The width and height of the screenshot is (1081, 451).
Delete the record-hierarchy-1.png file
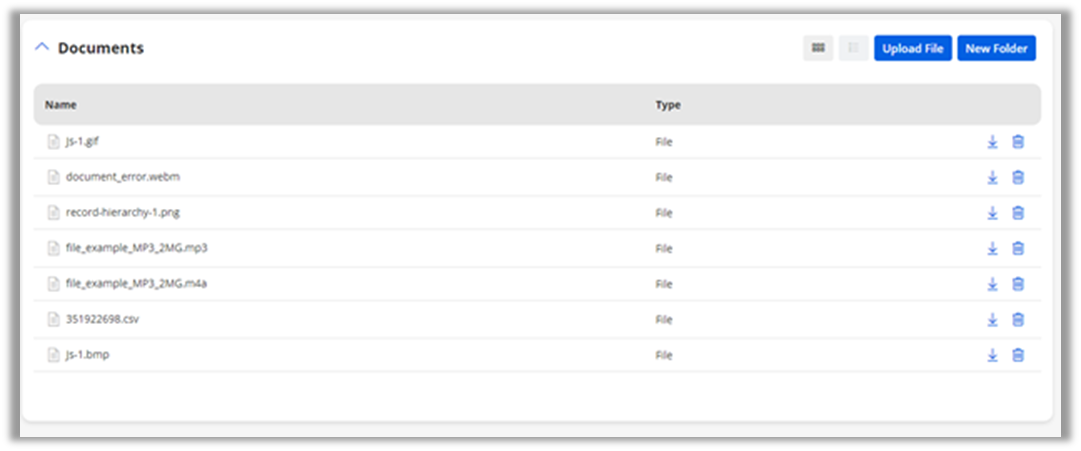coord(1018,213)
